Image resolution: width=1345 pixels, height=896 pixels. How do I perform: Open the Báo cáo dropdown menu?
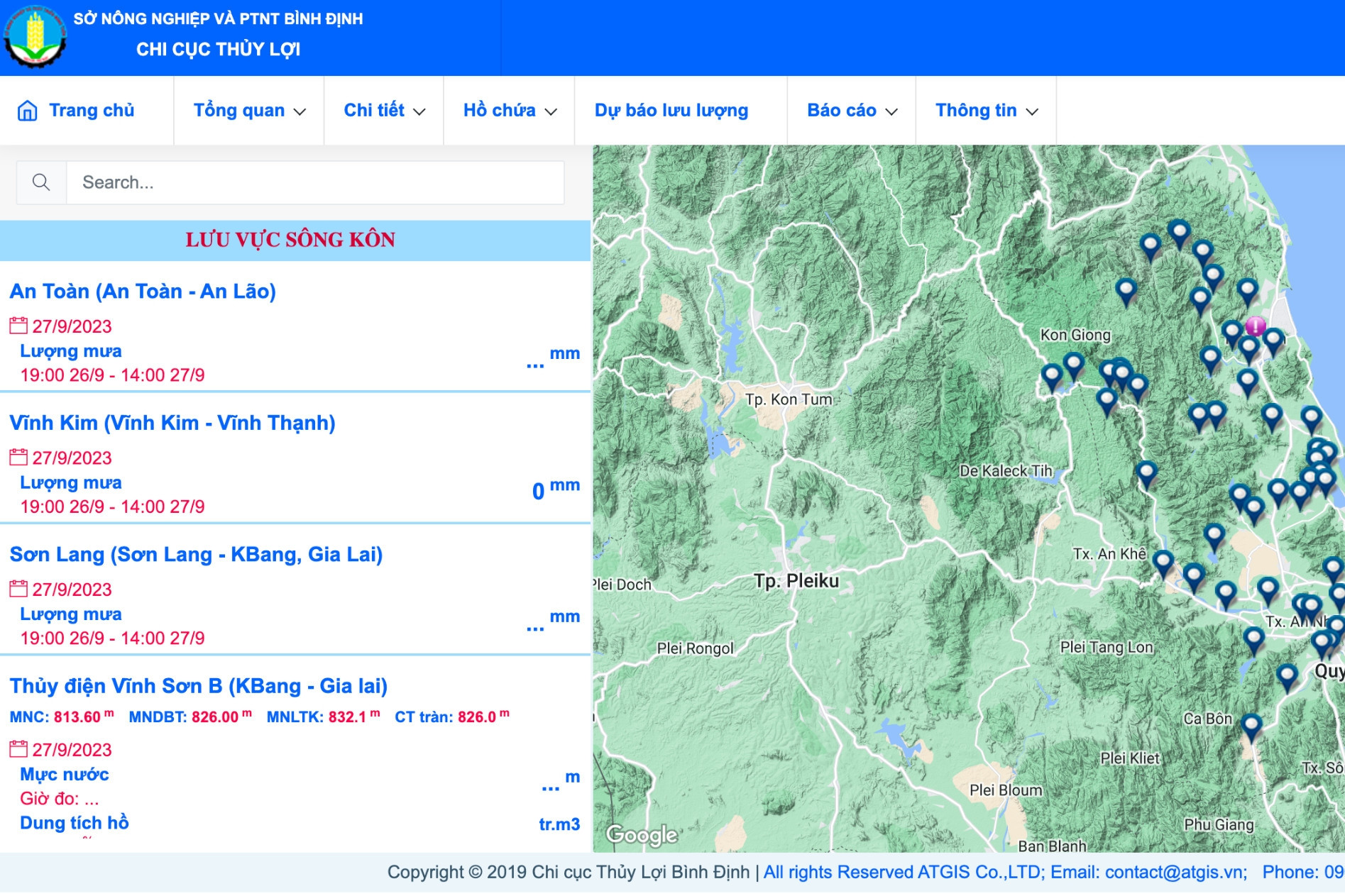coord(852,111)
